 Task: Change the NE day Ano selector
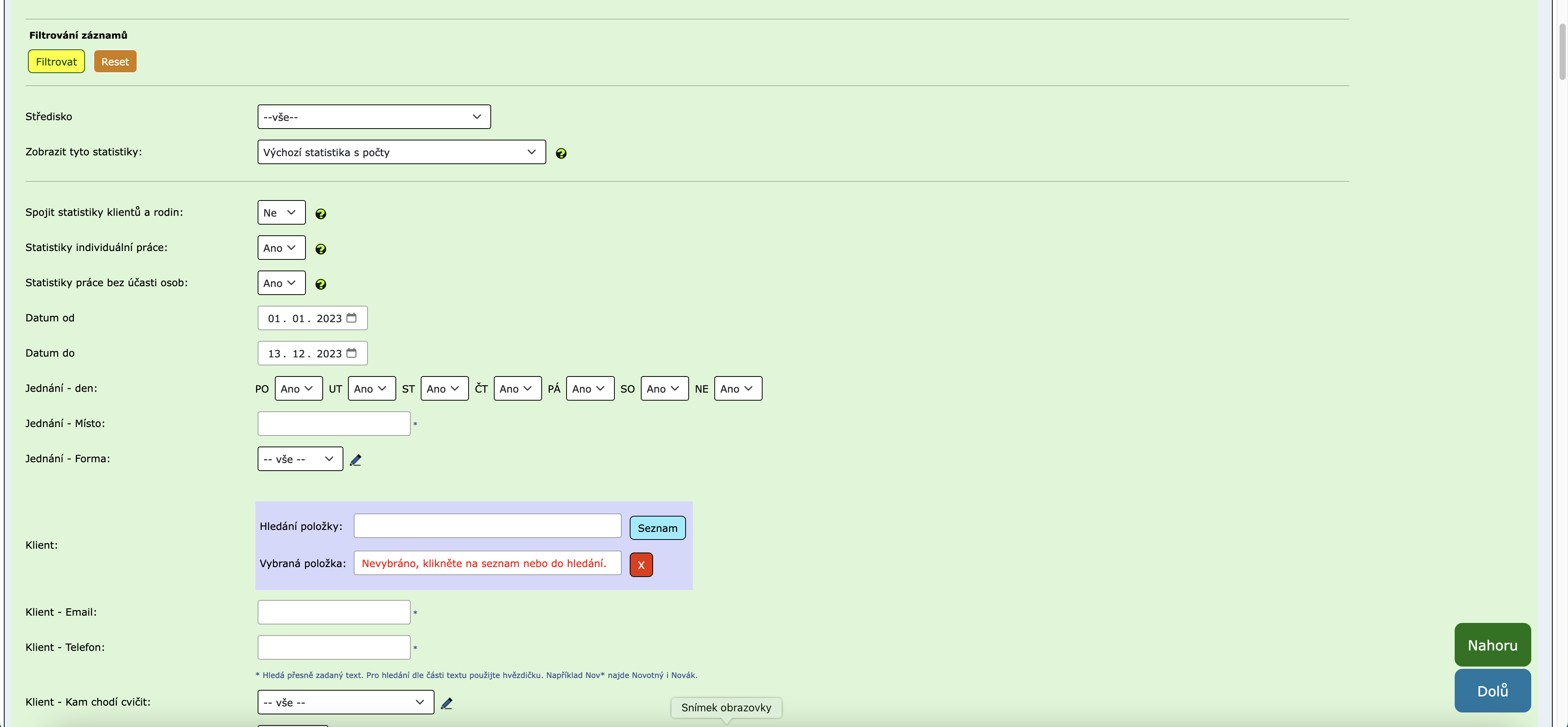[x=737, y=388]
